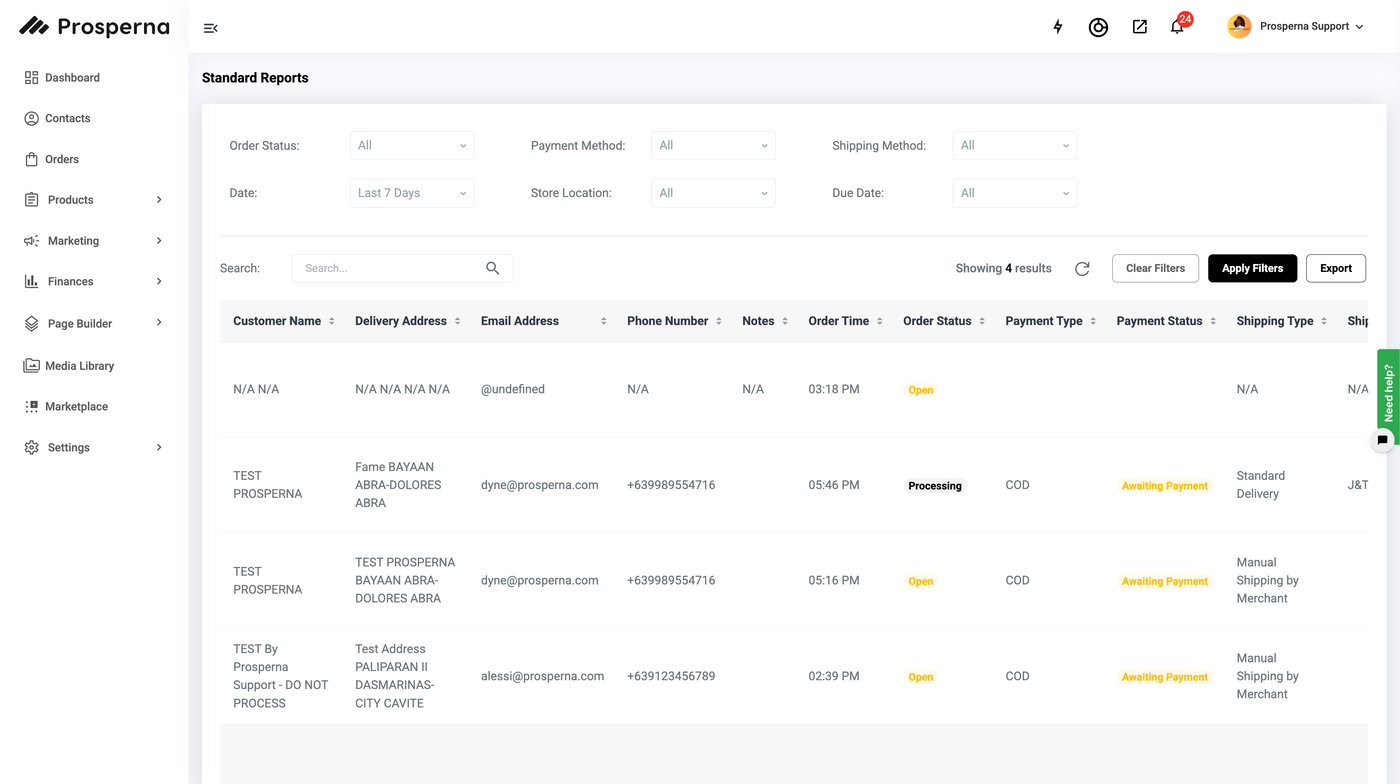
Task: Open the Order Status filter dropdown
Action: [x=412, y=146]
